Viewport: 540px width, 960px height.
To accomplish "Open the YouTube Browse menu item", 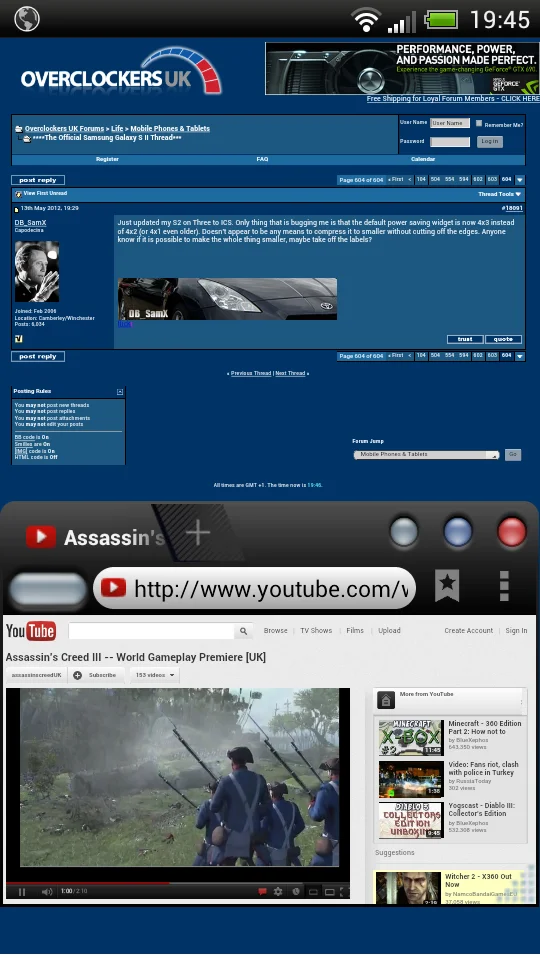I will (x=276, y=631).
